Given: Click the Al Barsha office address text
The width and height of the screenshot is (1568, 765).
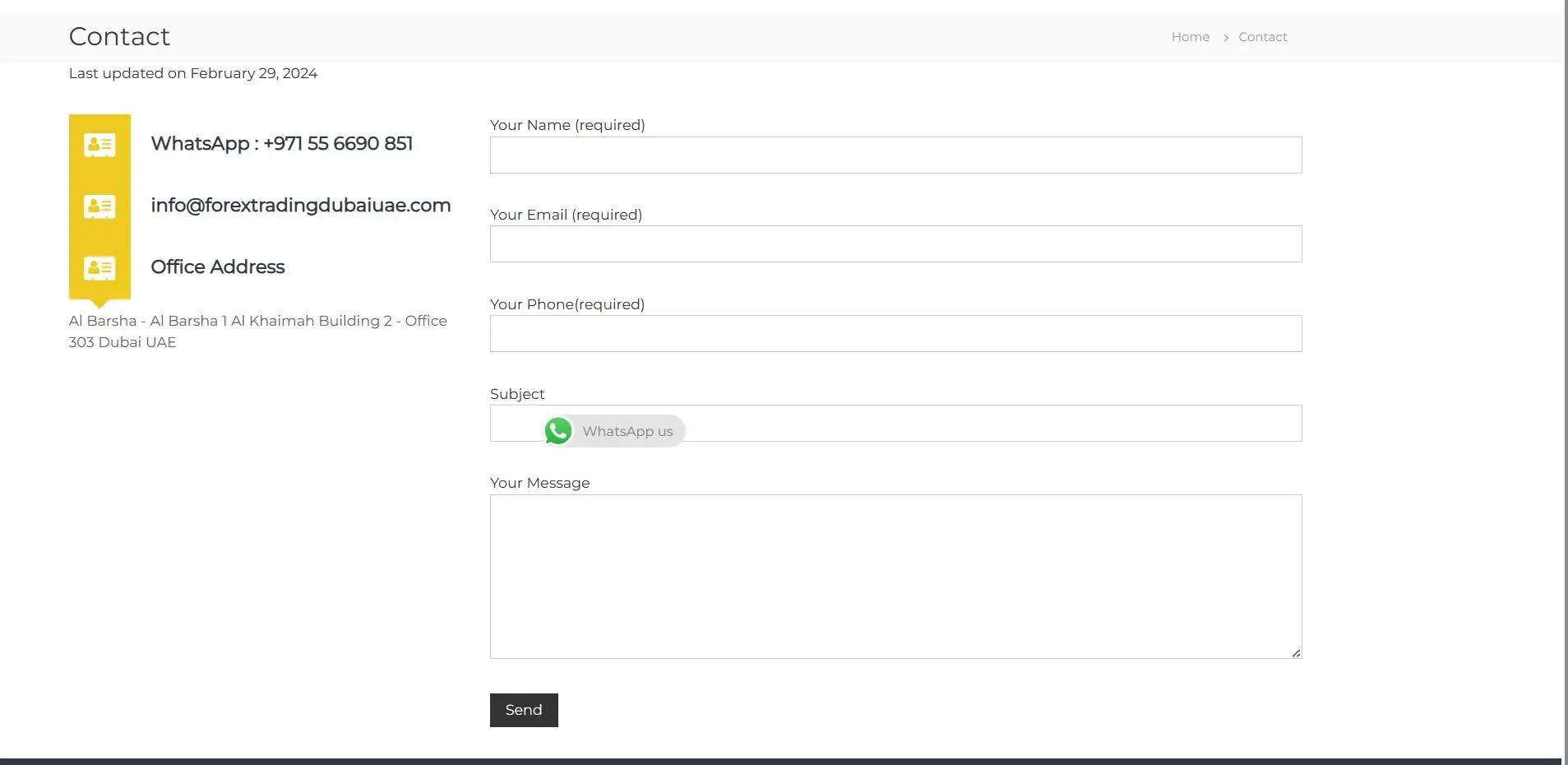Looking at the screenshot, I should [258, 331].
